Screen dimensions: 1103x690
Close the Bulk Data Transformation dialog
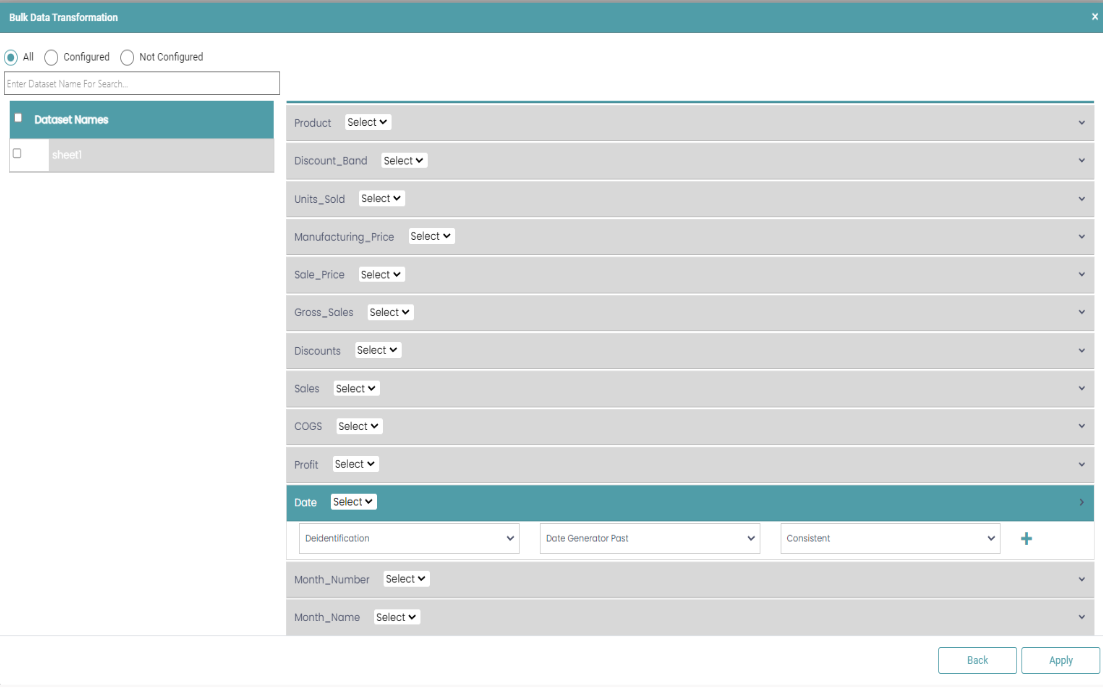1094,17
